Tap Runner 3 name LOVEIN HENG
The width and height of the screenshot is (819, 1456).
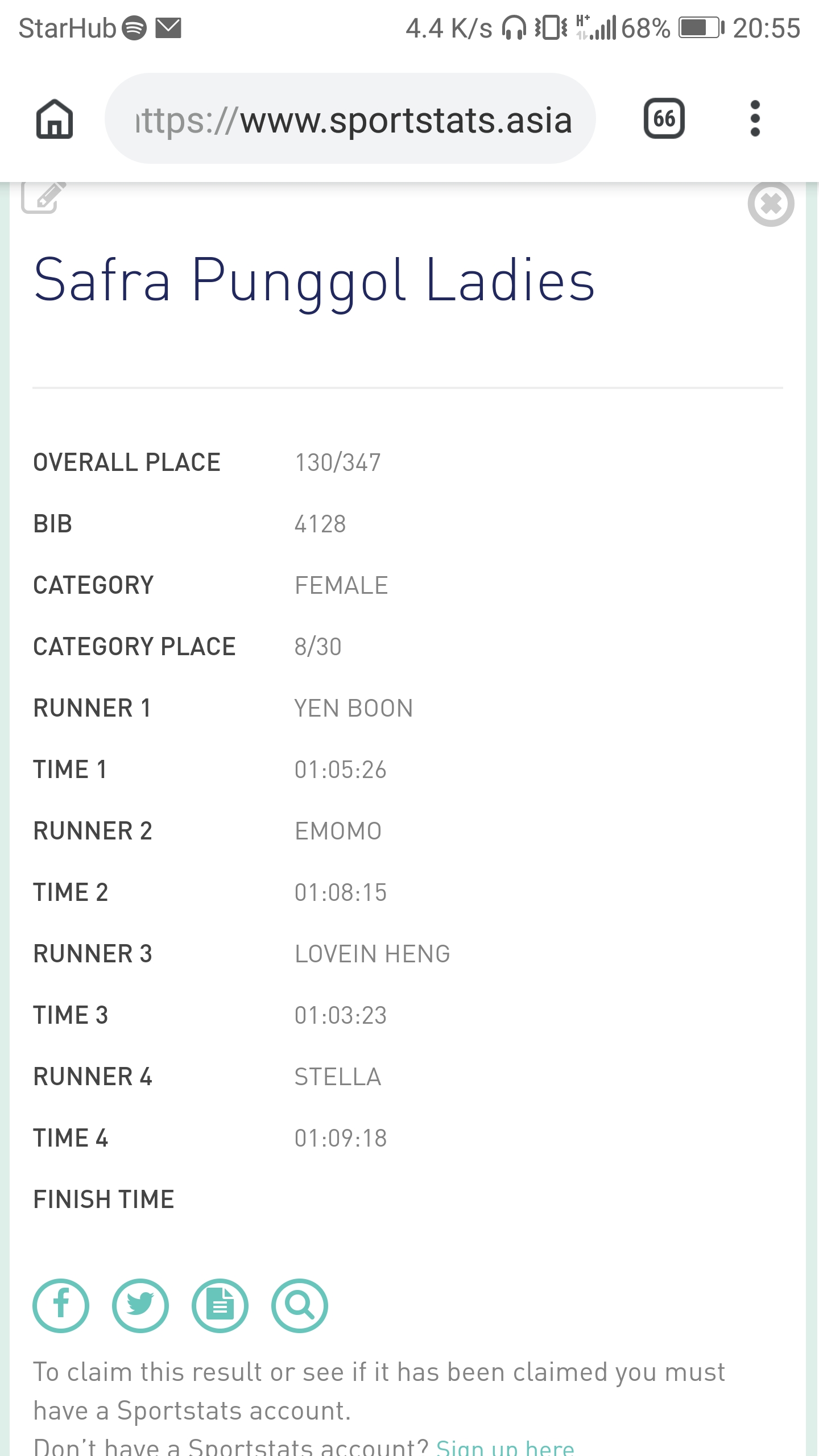click(x=372, y=954)
